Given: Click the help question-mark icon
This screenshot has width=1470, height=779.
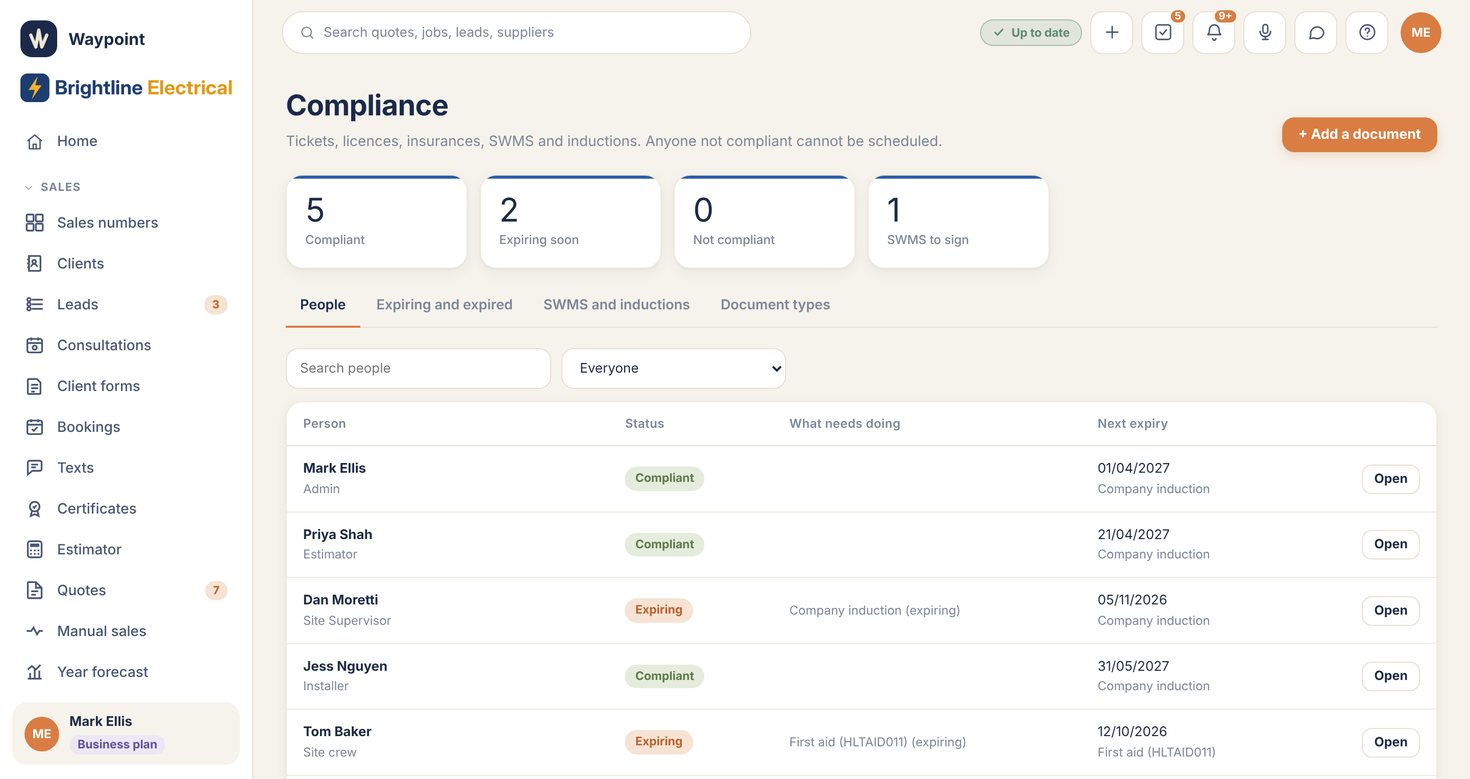Looking at the screenshot, I should (x=1367, y=33).
